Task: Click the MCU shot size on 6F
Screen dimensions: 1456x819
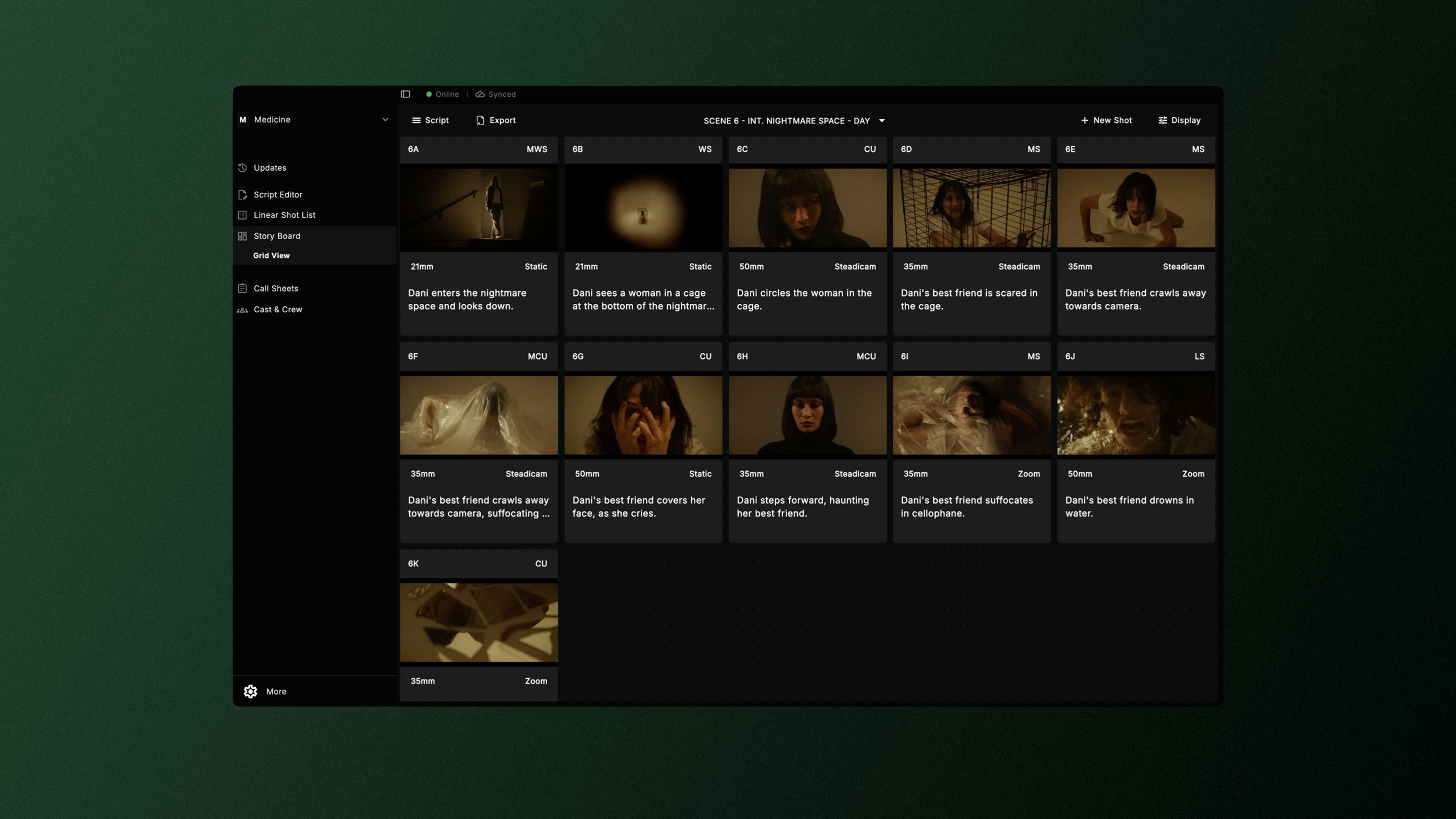Action: [538, 357]
